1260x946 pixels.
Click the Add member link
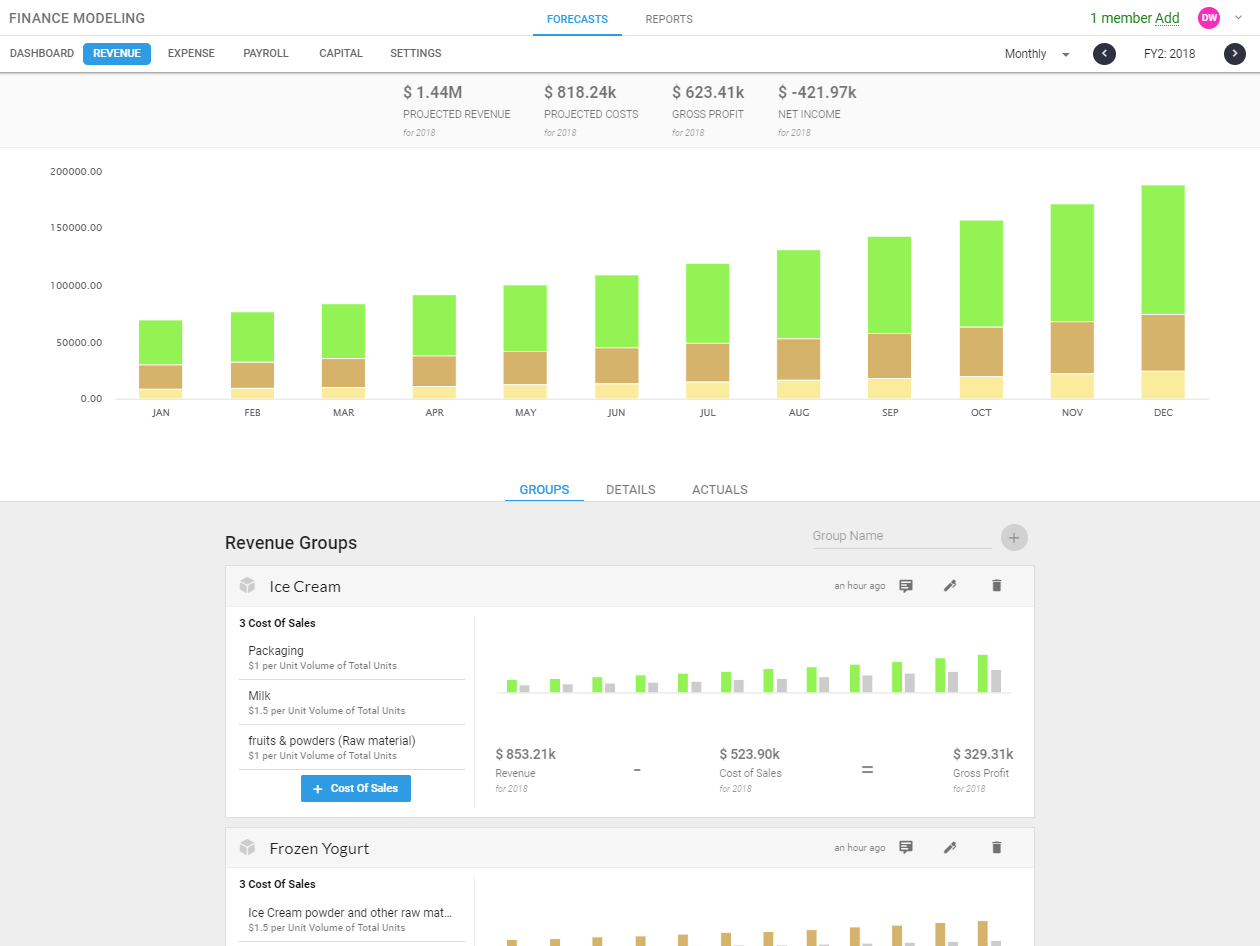[1167, 18]
